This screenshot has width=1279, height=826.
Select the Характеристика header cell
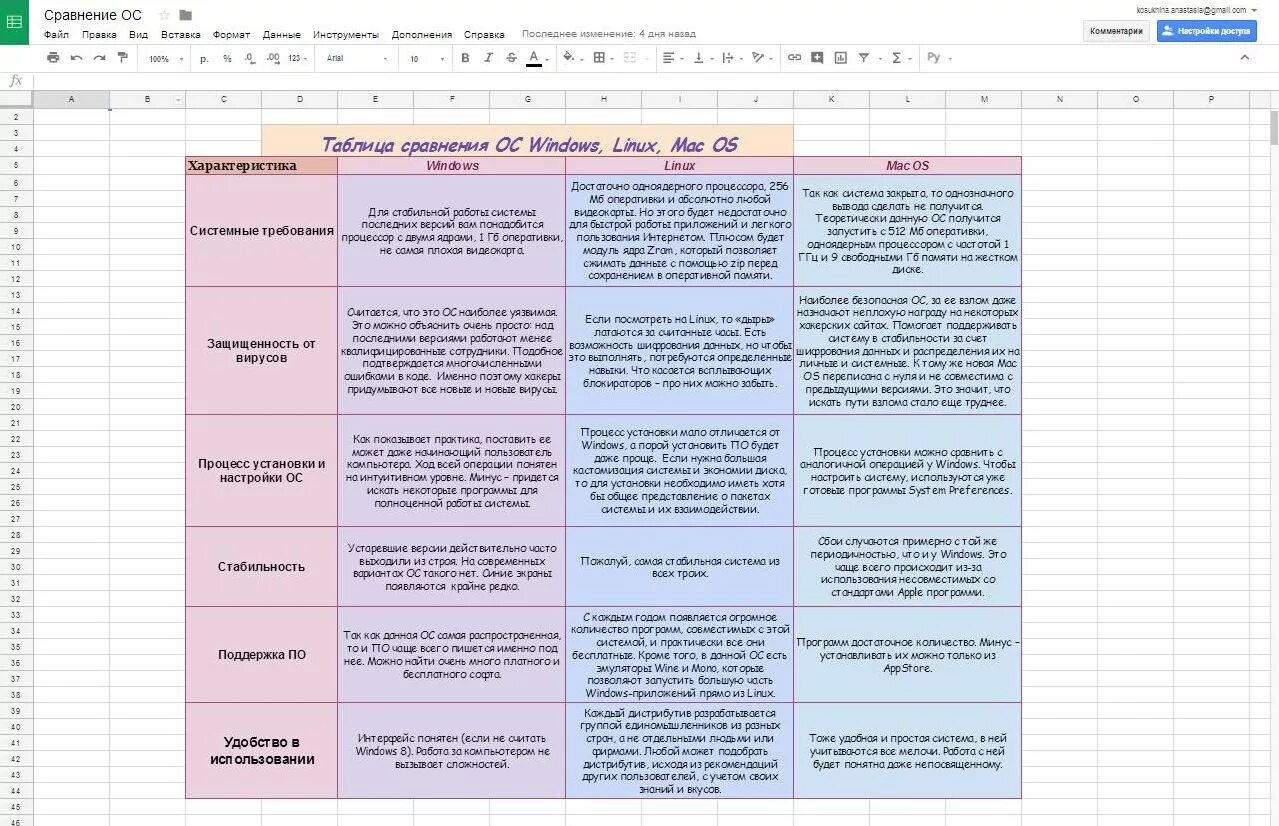click(261, 165)
